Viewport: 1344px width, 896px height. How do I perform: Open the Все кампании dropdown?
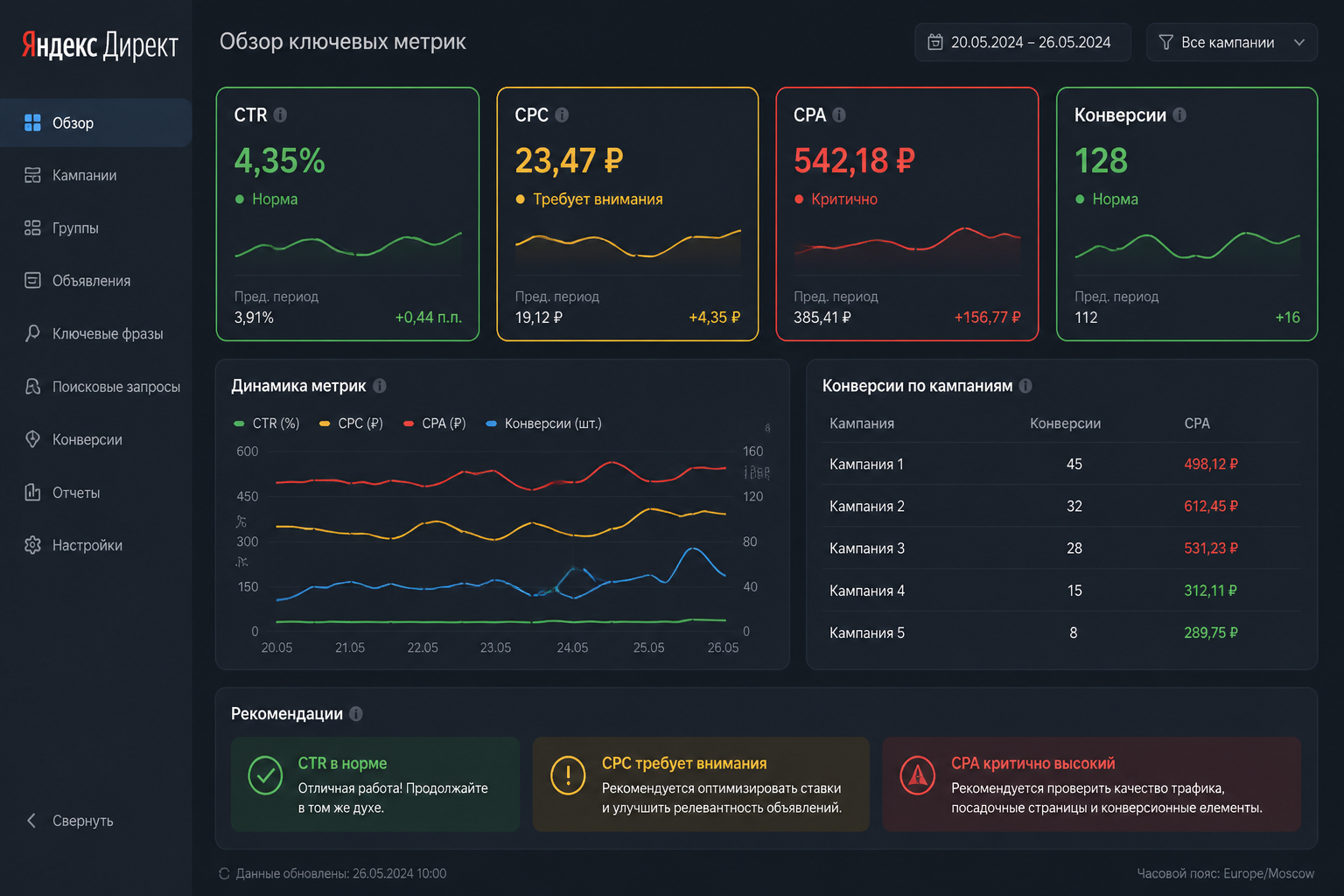point(1232,42)
